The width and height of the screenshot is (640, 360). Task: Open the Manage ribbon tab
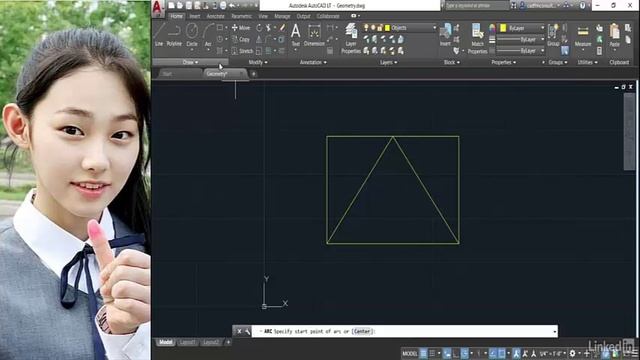(282, 16)
